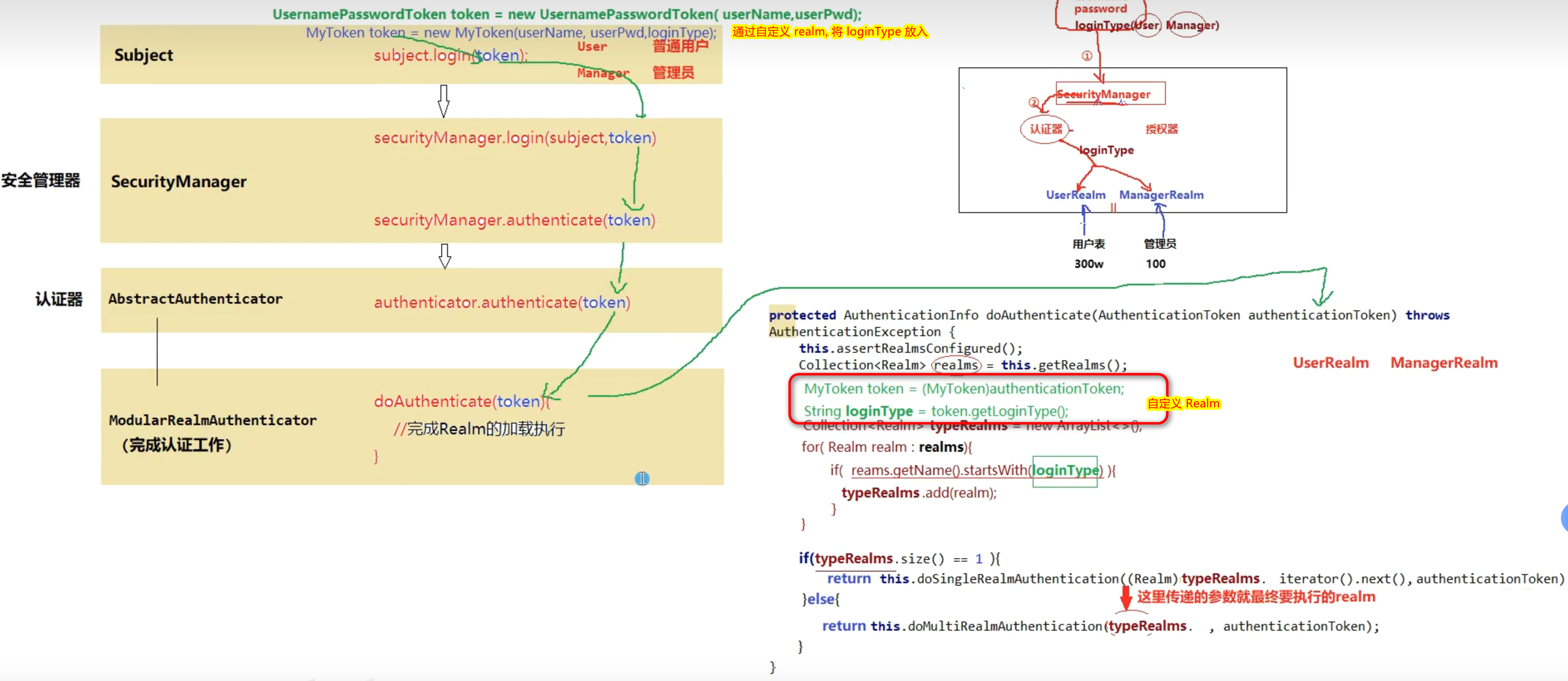Select the 'AbstractAuthenticator' label
The image size is (1568, 681).
(195, 299)
